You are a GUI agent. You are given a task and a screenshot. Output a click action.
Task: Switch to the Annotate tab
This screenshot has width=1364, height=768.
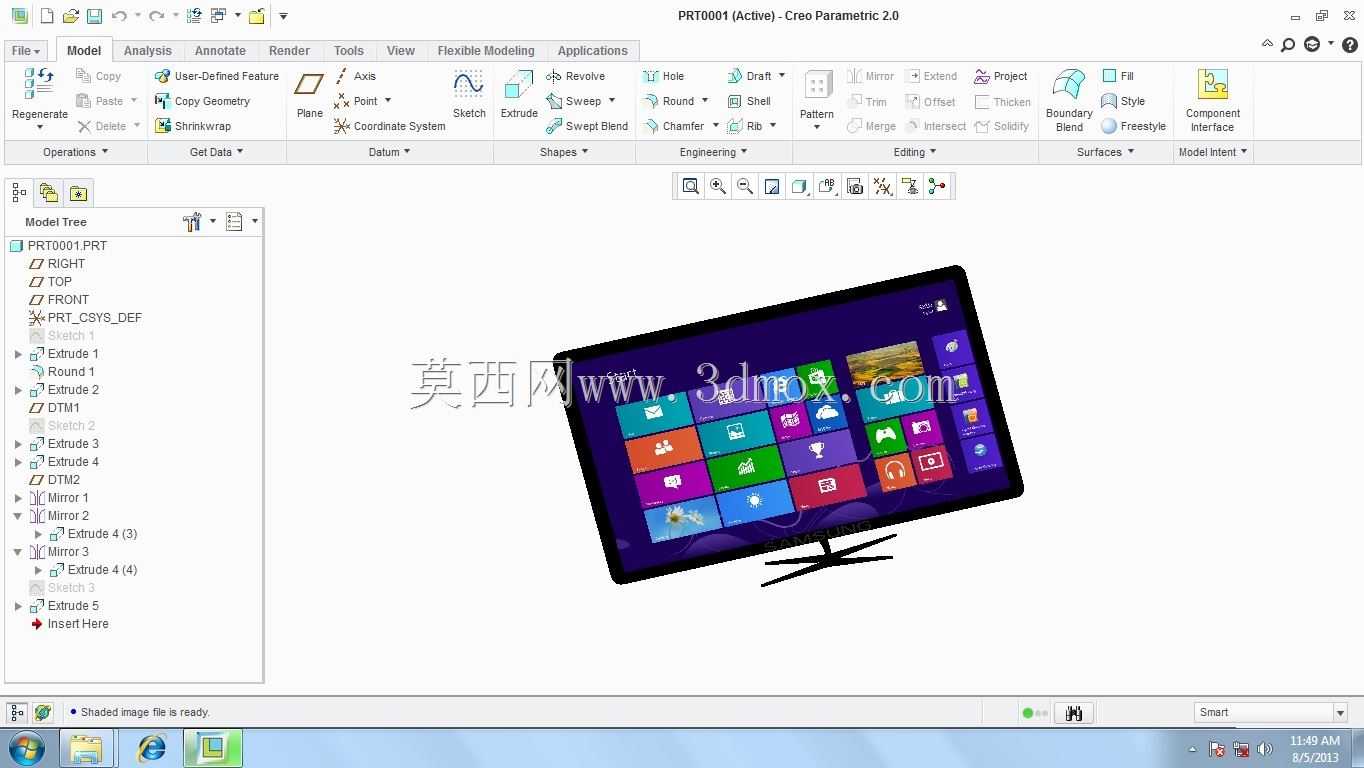click(x=220, y=50)
